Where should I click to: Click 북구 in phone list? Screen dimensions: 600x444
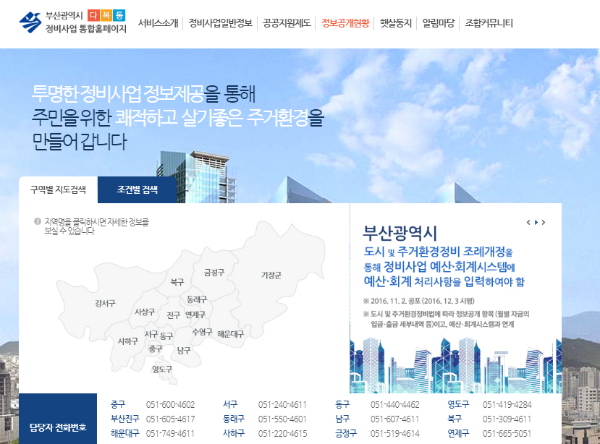pos(455,419)
